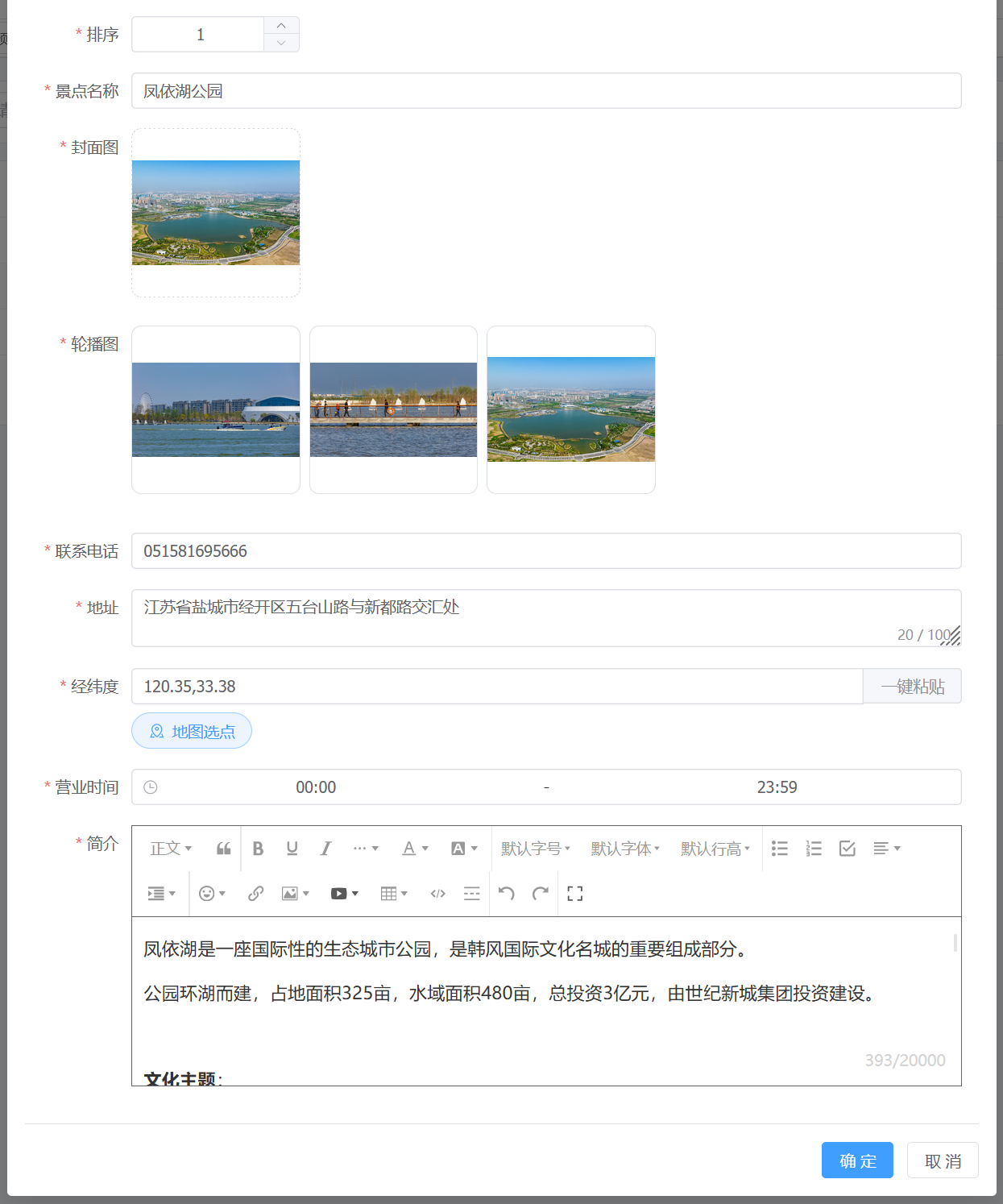This screenshot has height=1204, width=1003.
Task: Toggle numbered list formatting
Action: pyautogui.click(x=813, y=849)
